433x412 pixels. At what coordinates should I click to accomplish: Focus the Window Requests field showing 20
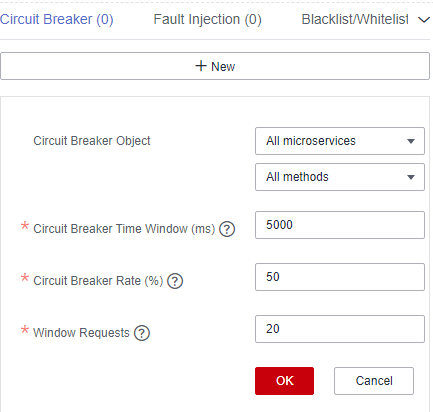click(340, 329)
